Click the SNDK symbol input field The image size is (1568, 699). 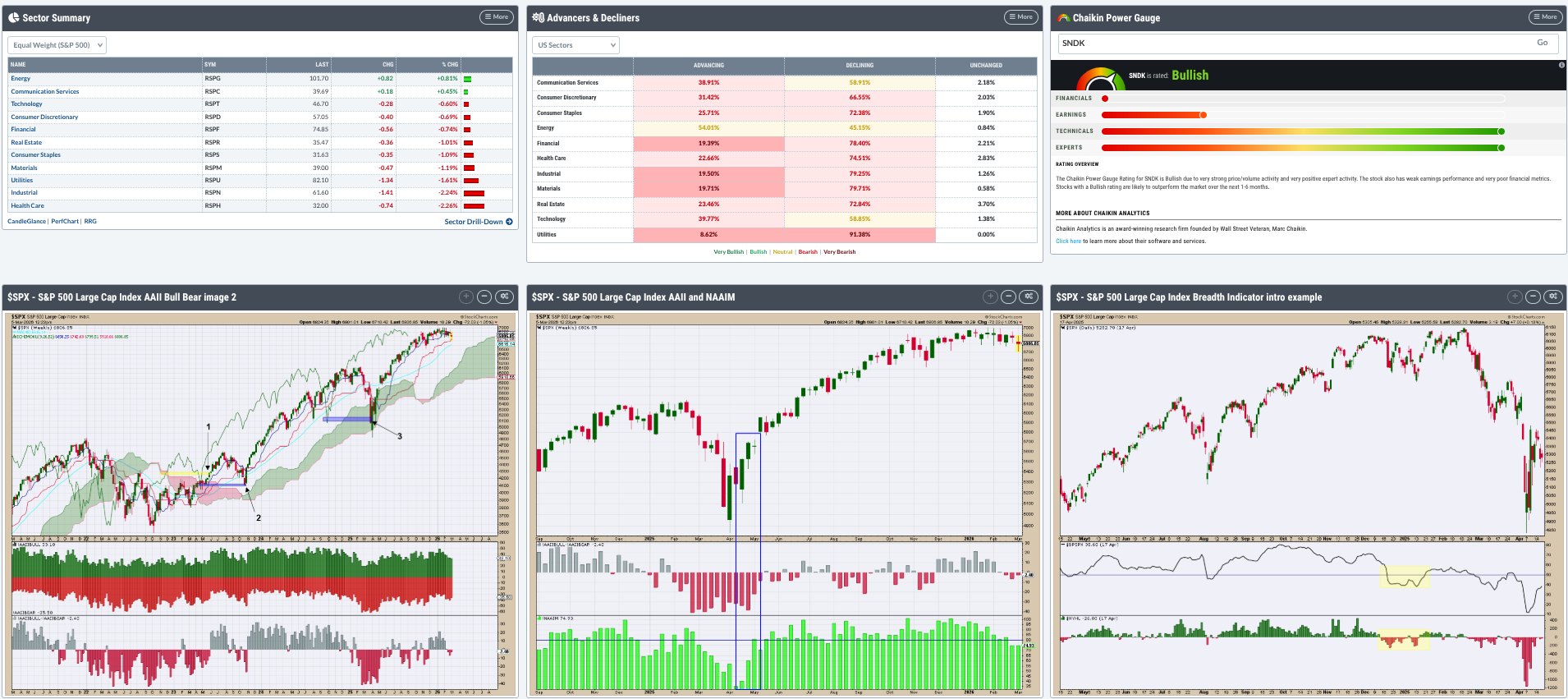point(1293,44)
